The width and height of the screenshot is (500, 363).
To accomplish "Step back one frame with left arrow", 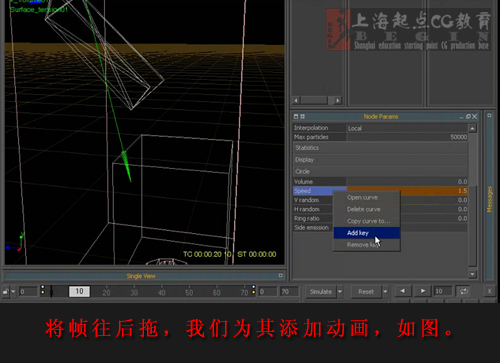I will [x=403, y=291].
